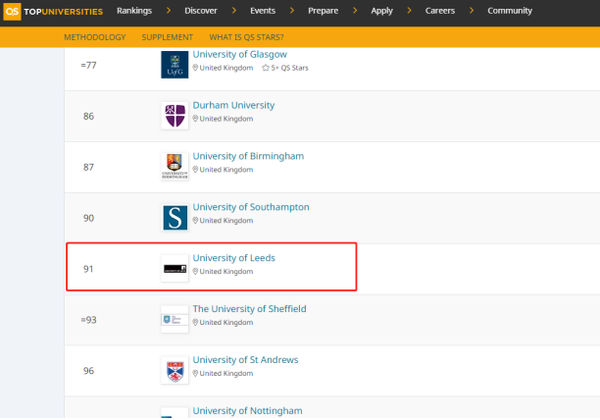Click the location pin in Leeds' row
600x420 pixels.
point(195,271)
